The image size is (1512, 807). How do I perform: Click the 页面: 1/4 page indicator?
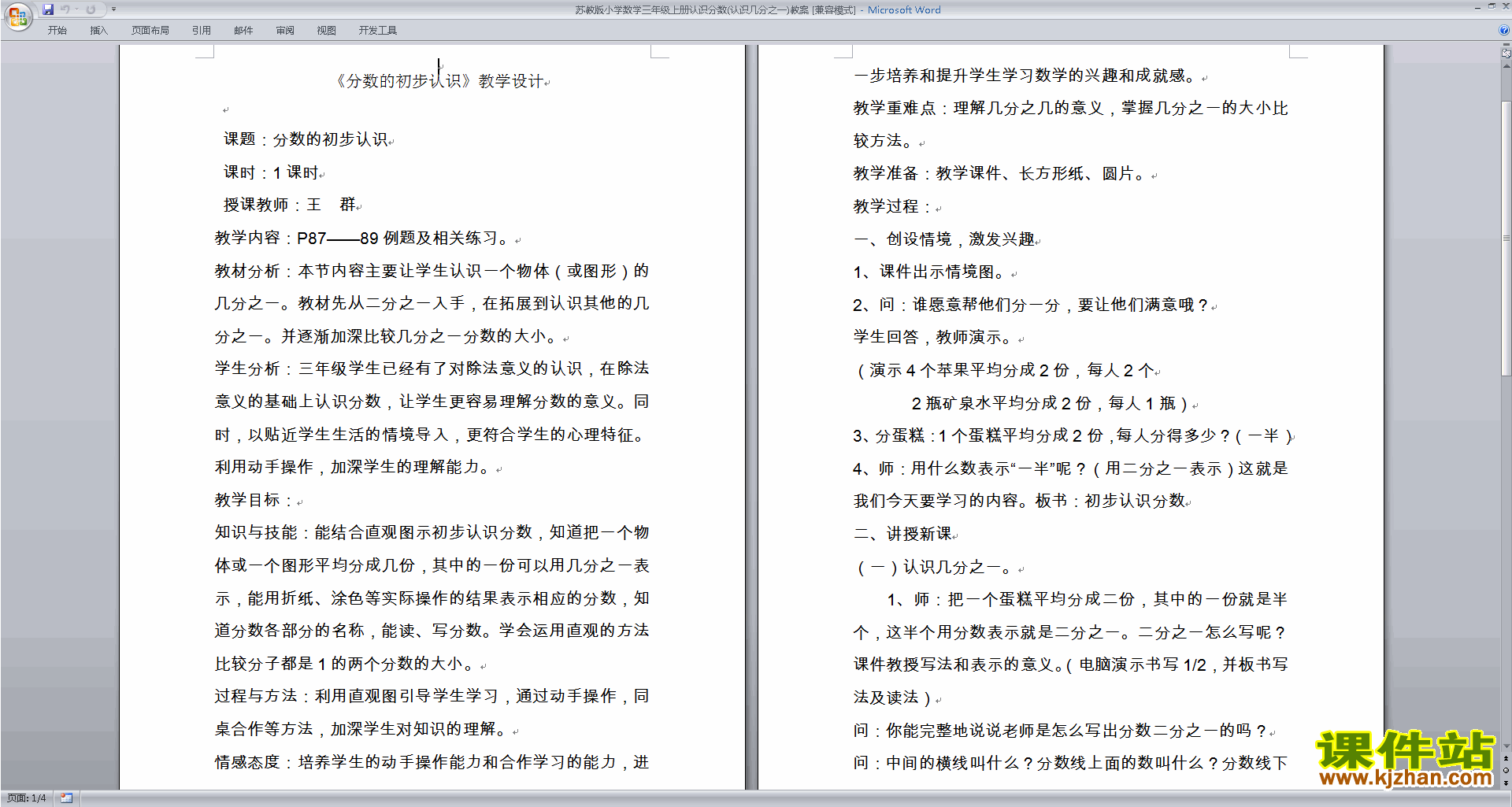point(26,798)
